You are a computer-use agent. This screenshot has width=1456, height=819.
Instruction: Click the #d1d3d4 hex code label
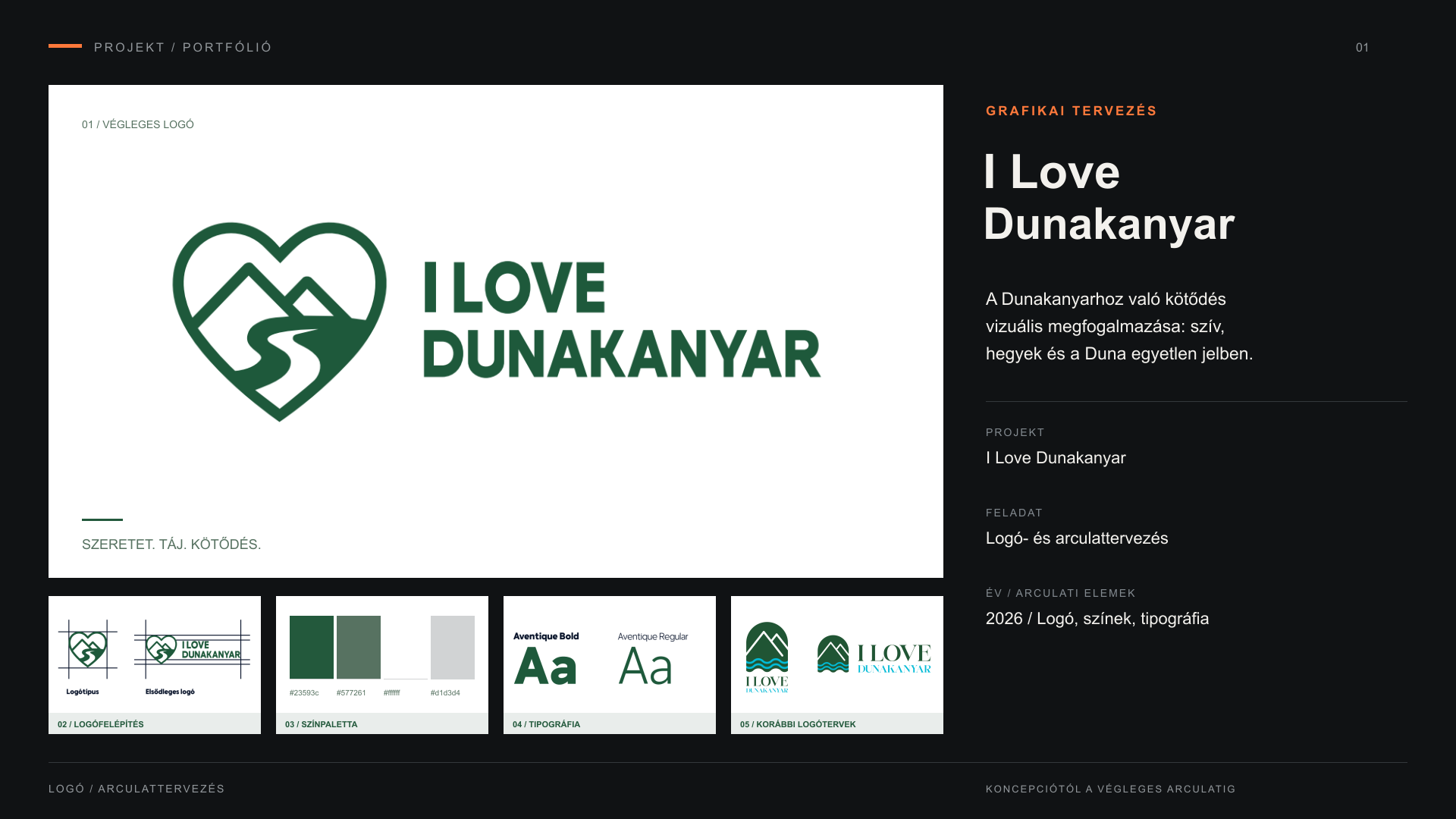(x=445, y=693)
